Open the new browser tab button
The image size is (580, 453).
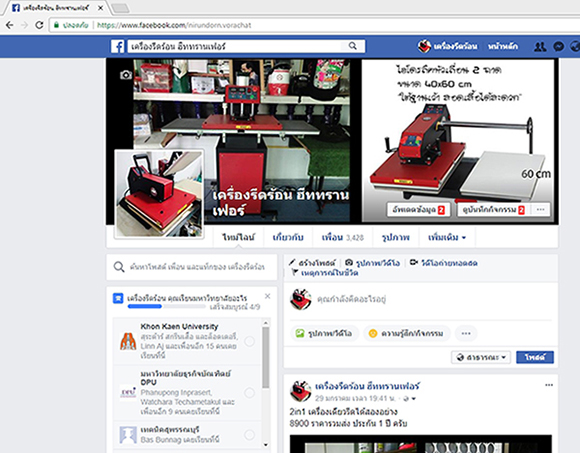click(120, 8)
